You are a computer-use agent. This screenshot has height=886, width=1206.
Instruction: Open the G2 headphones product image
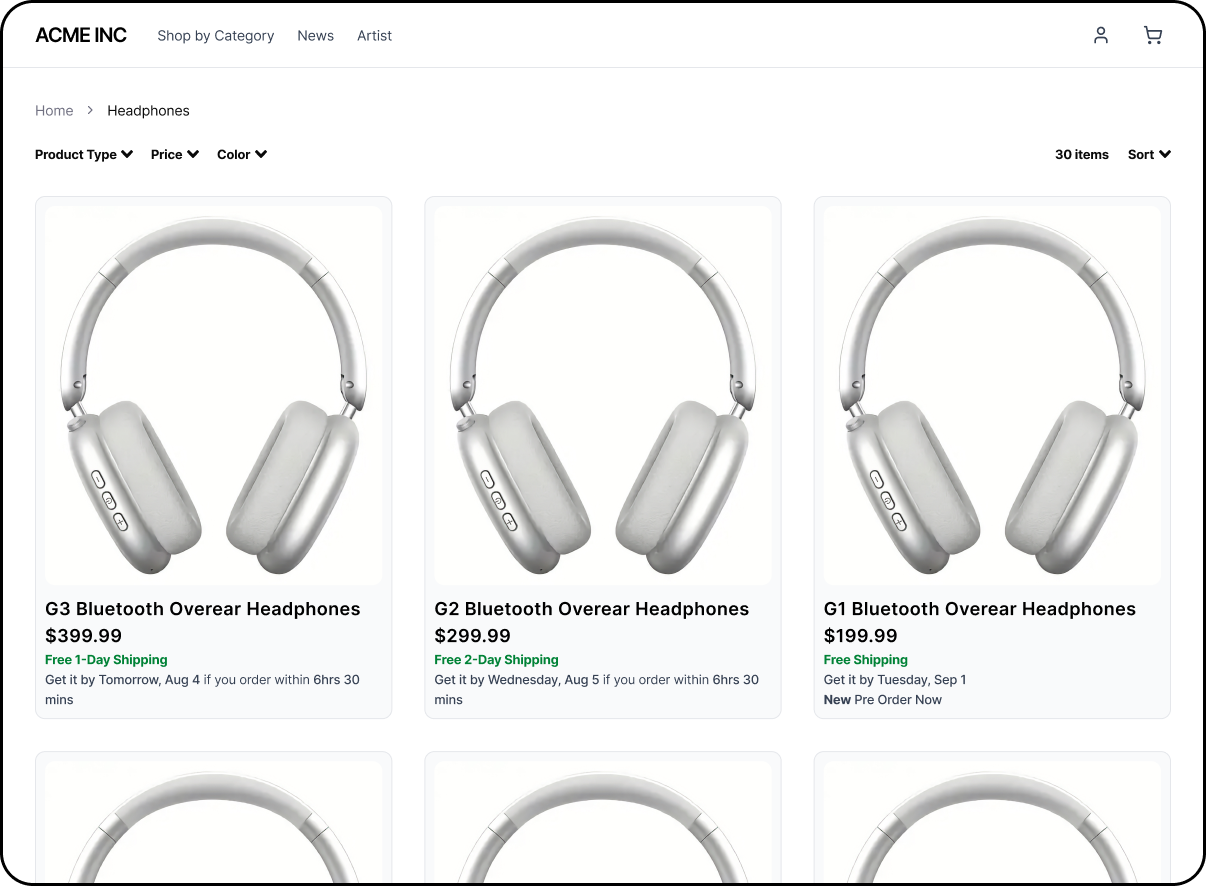pos(603,396)
